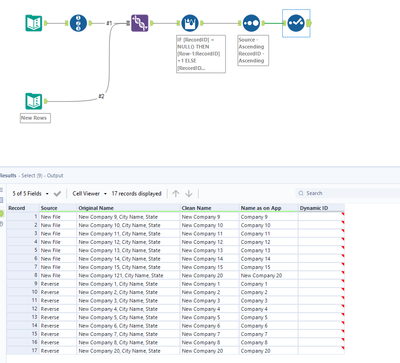
Task: Click the Record ID tool icon
Action: click(78, 23)
